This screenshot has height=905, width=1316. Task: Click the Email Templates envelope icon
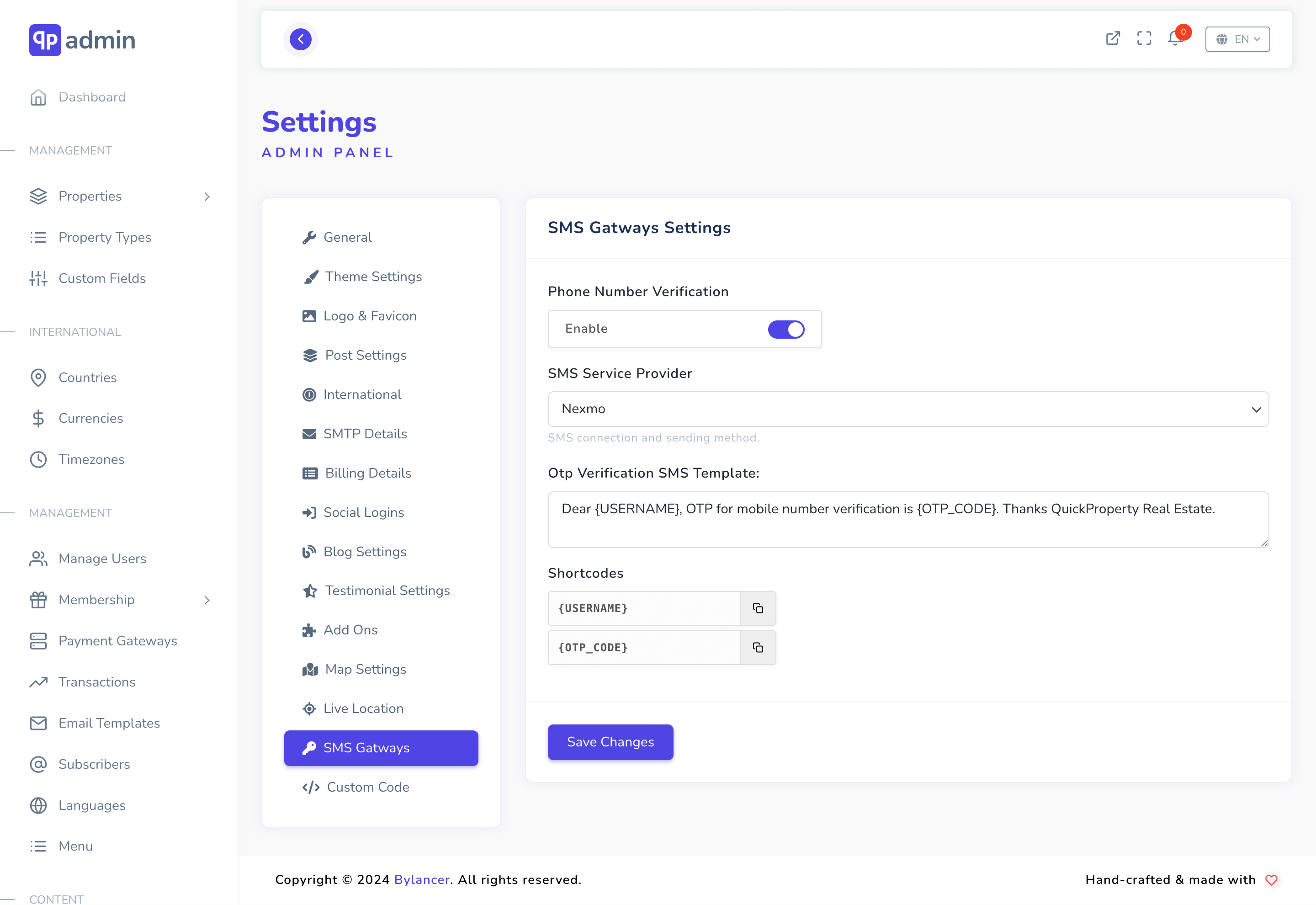38,723
